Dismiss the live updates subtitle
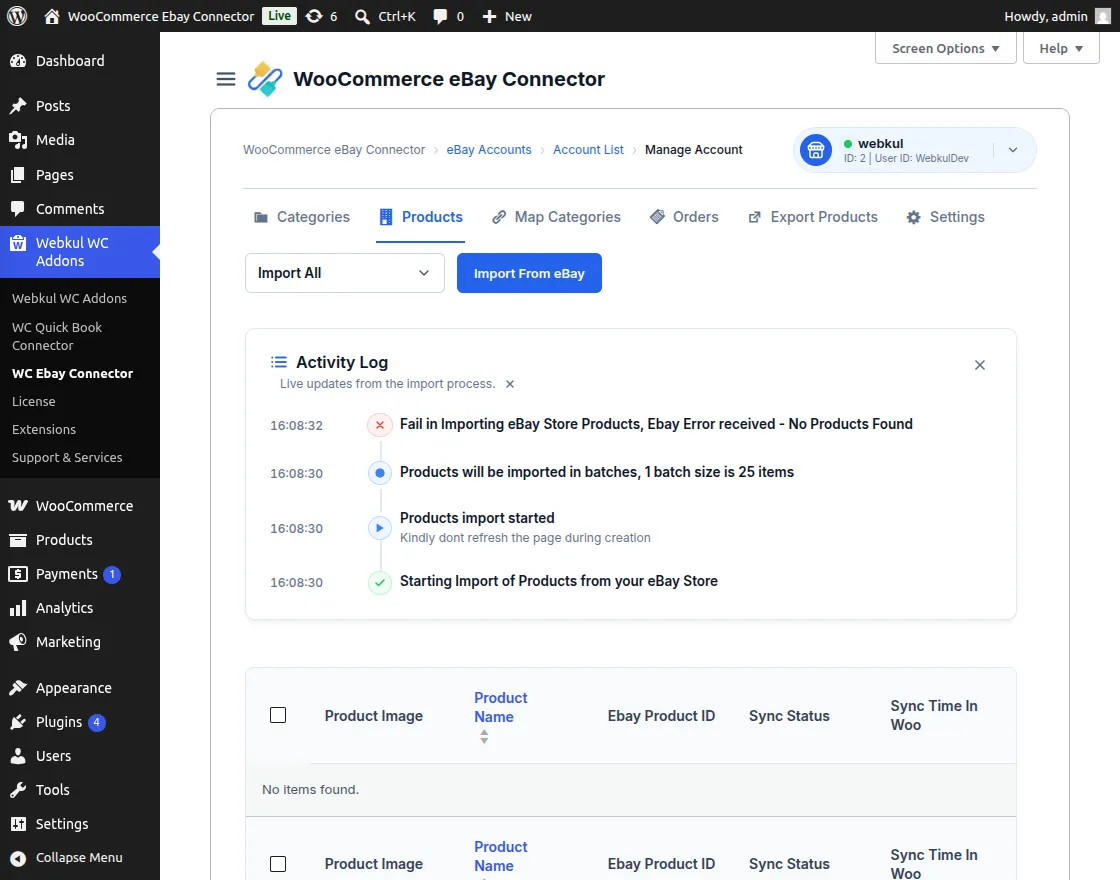This screenshot has height=880, width=1120. (510, 384)
